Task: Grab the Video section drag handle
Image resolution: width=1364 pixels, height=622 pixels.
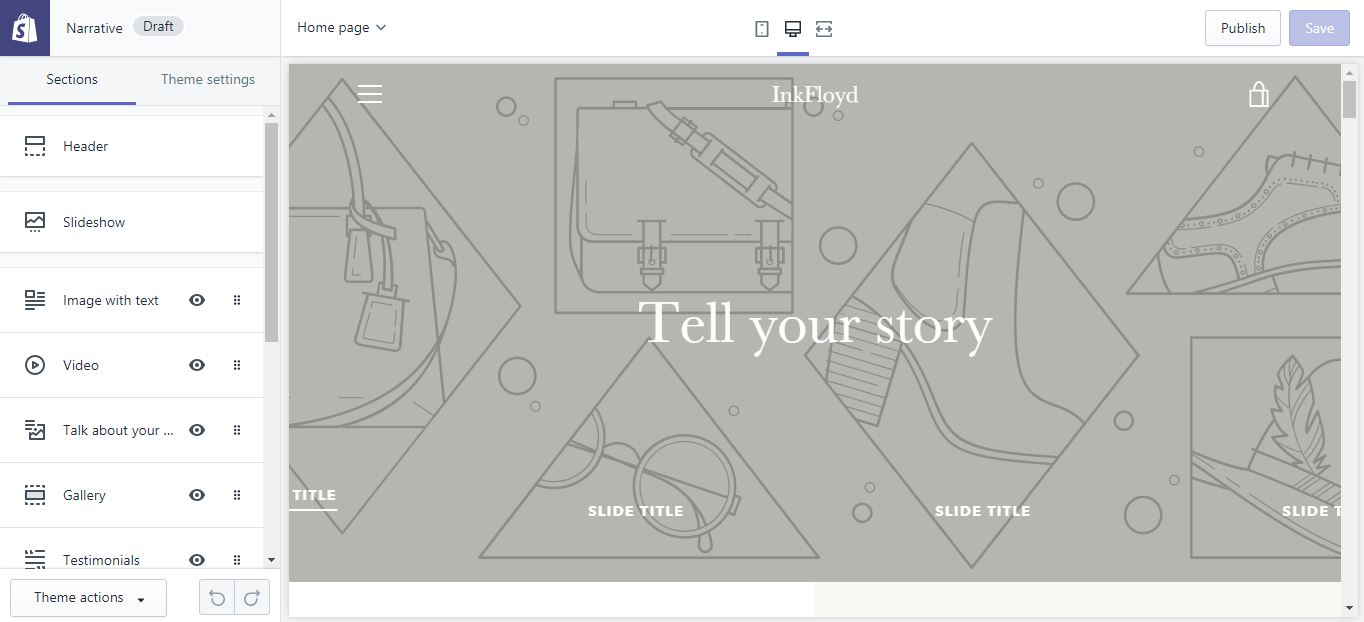Action: [237, 365]
